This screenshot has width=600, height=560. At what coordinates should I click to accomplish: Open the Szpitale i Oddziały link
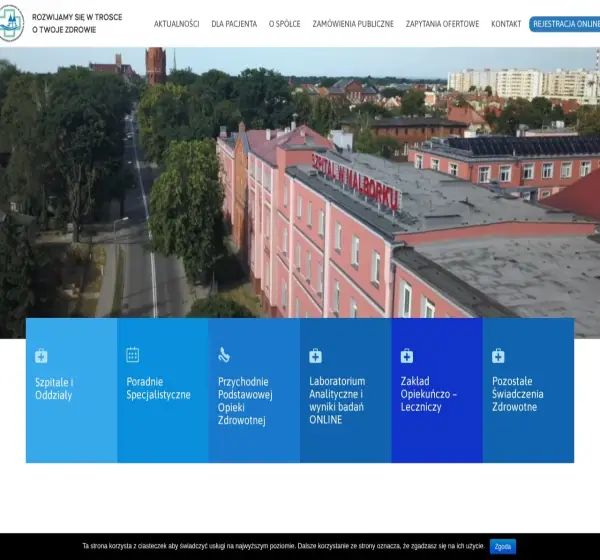pos(54,389)
